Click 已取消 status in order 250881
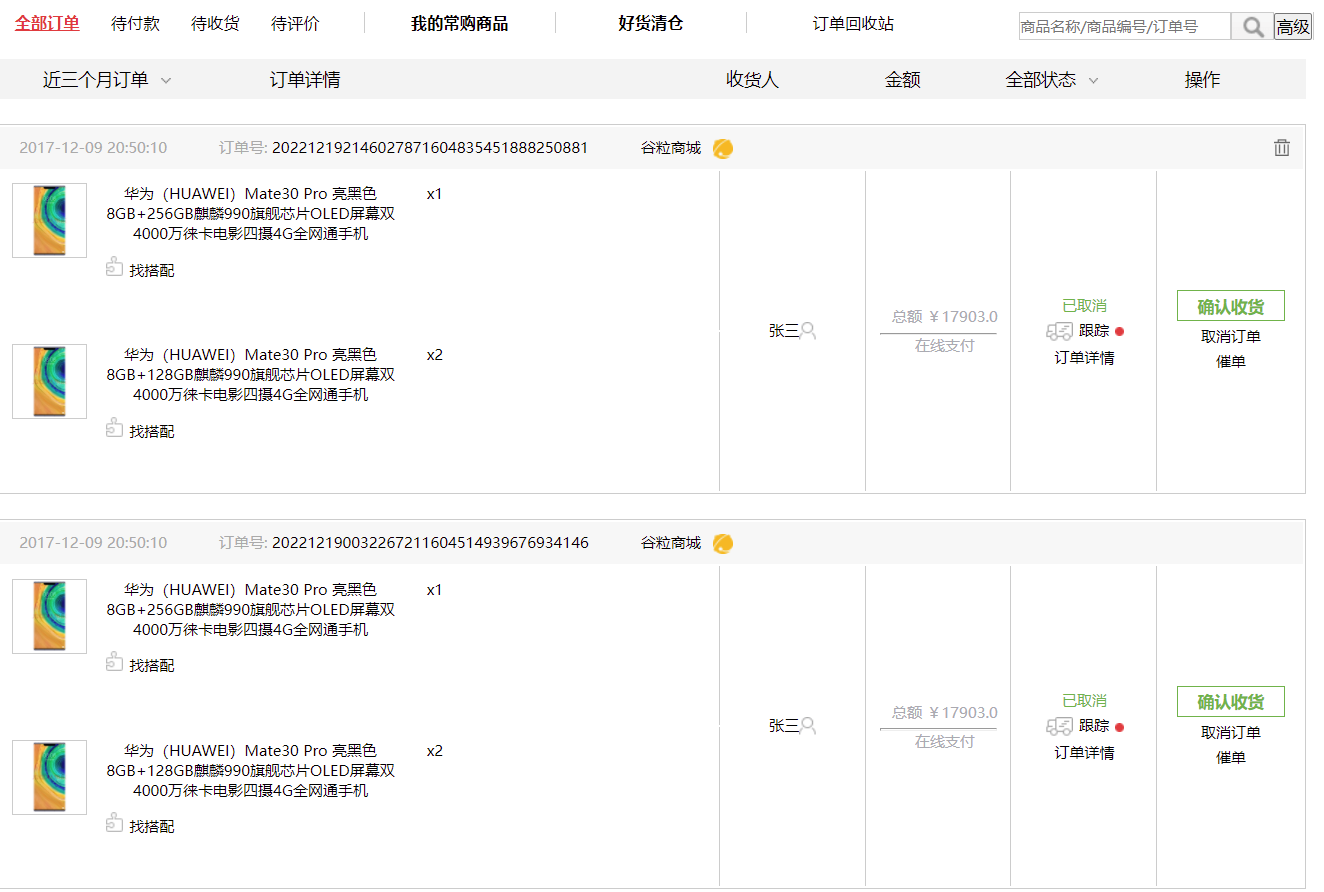The height and width of the screenshot is (892, 1324). point(1084,306)
